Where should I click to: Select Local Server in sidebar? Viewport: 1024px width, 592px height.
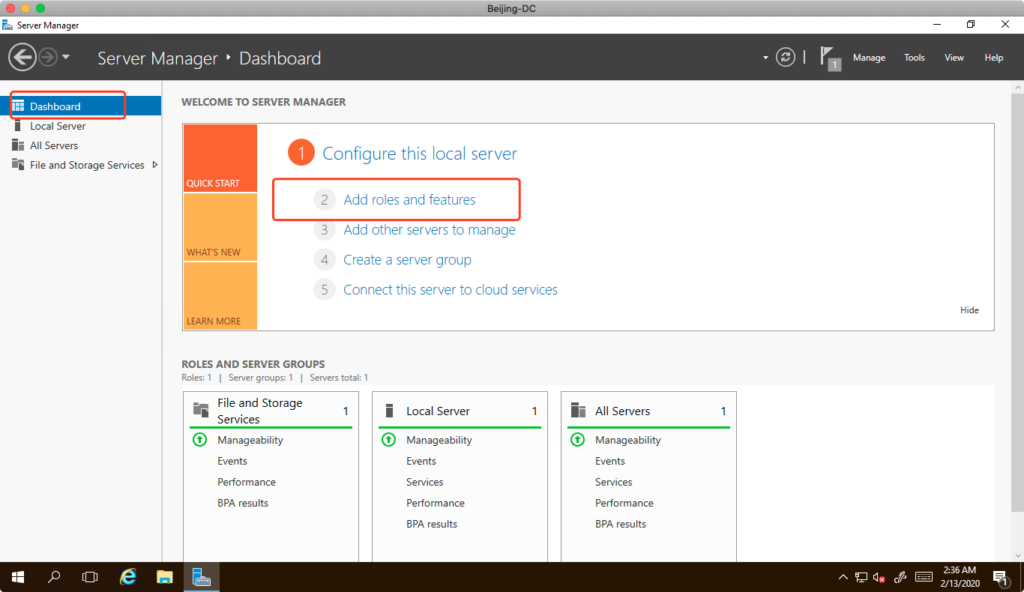pyautogui.click(x=57, y=126)
